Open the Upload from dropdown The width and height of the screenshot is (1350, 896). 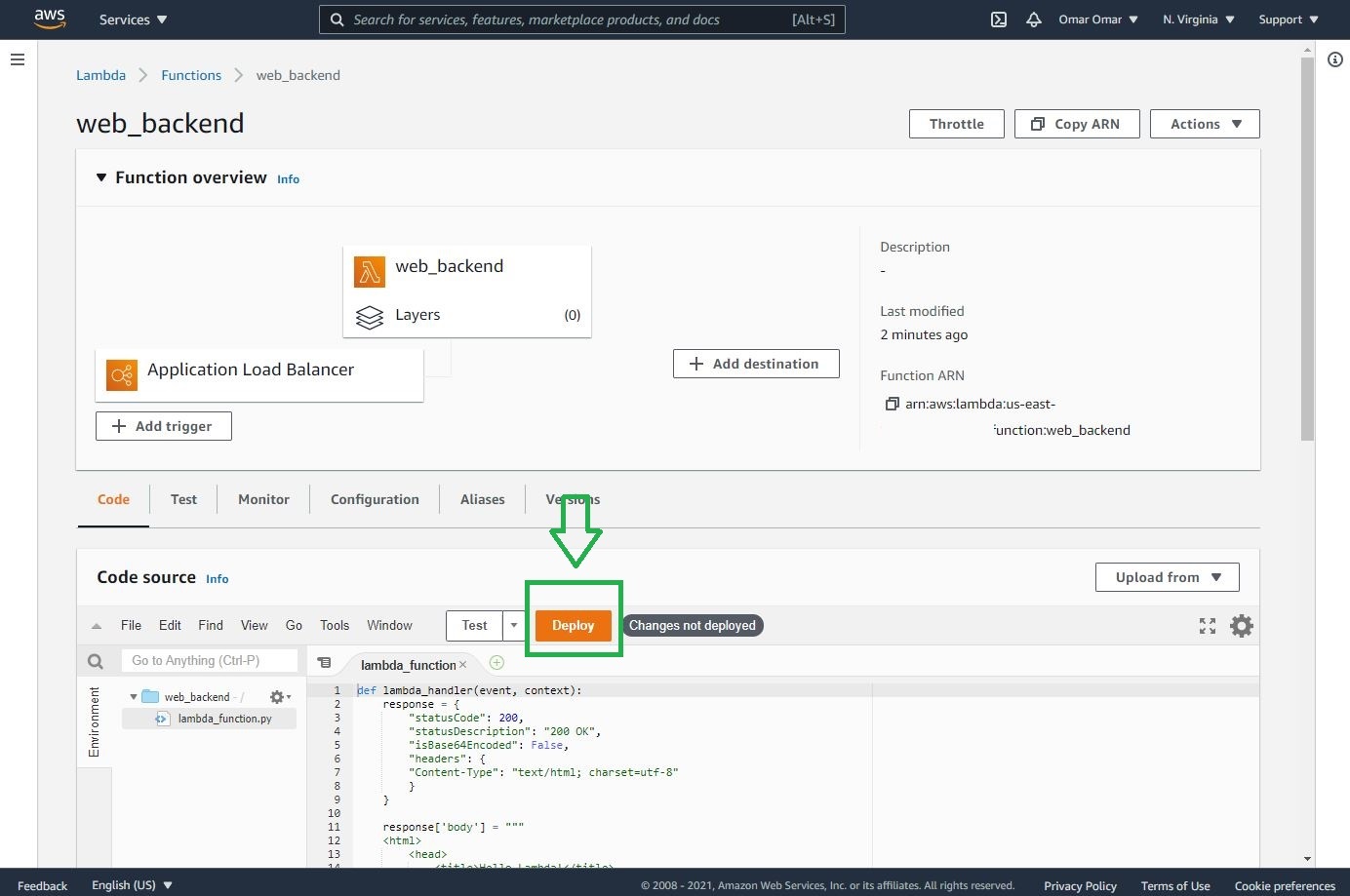coord(1168,577)
